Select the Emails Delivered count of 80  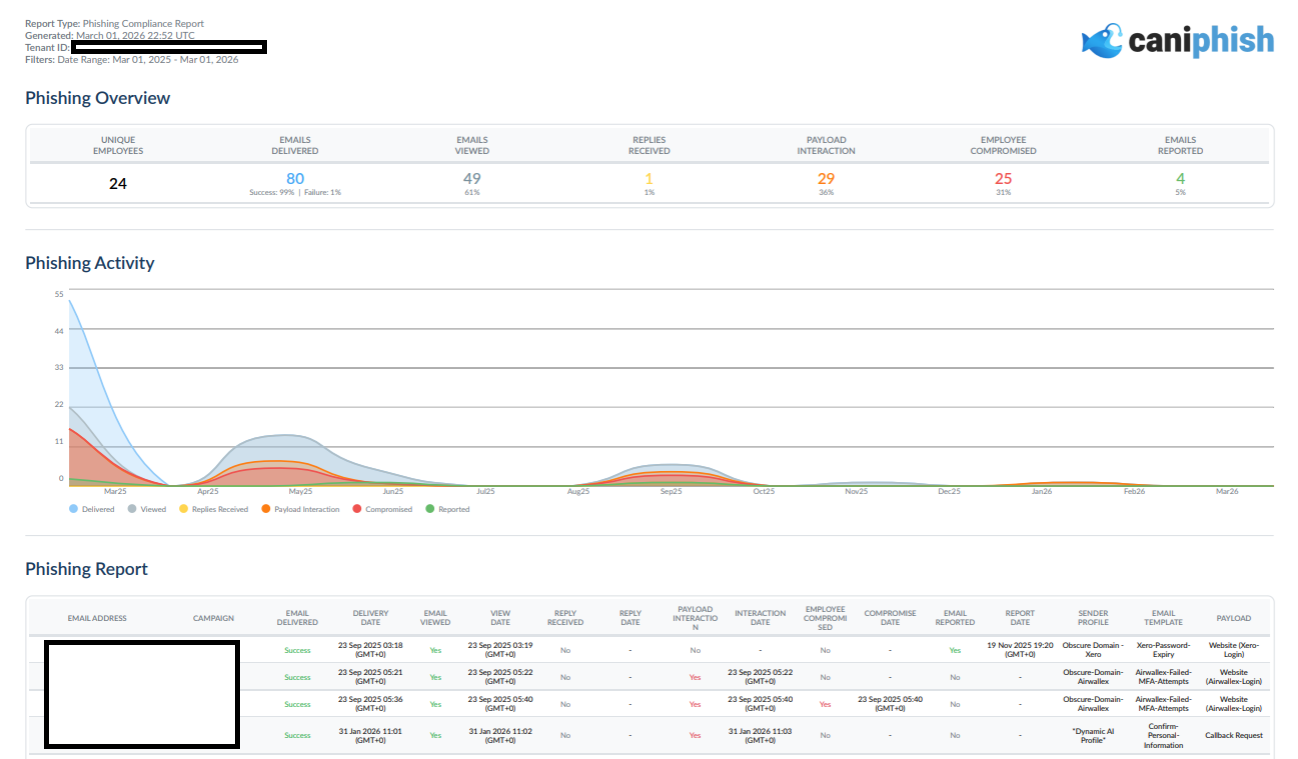(295, 179)
